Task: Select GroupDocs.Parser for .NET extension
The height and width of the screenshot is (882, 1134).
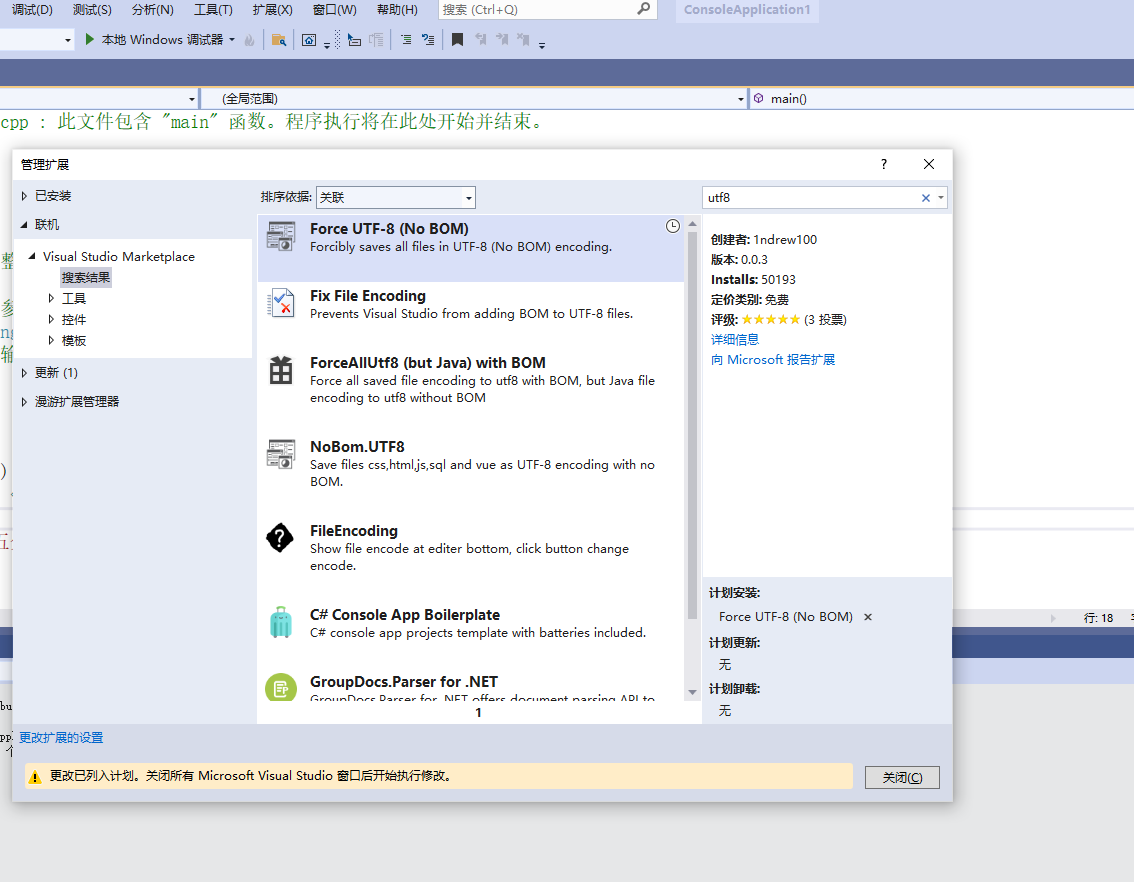Action: click(470, 685)
